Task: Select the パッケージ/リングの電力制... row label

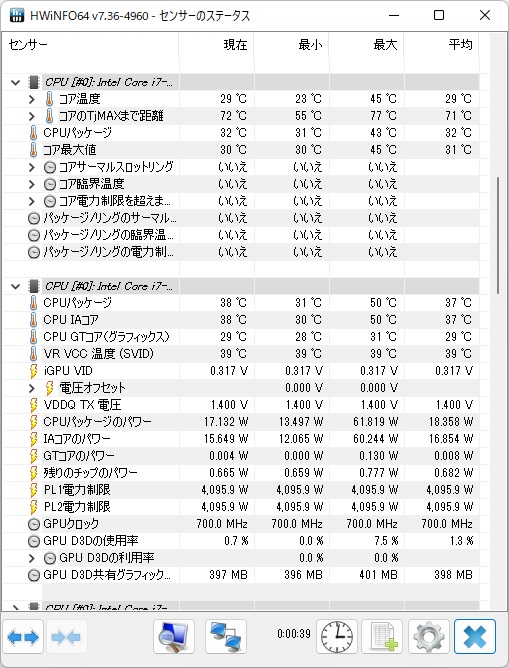Action: pos(109,252)
